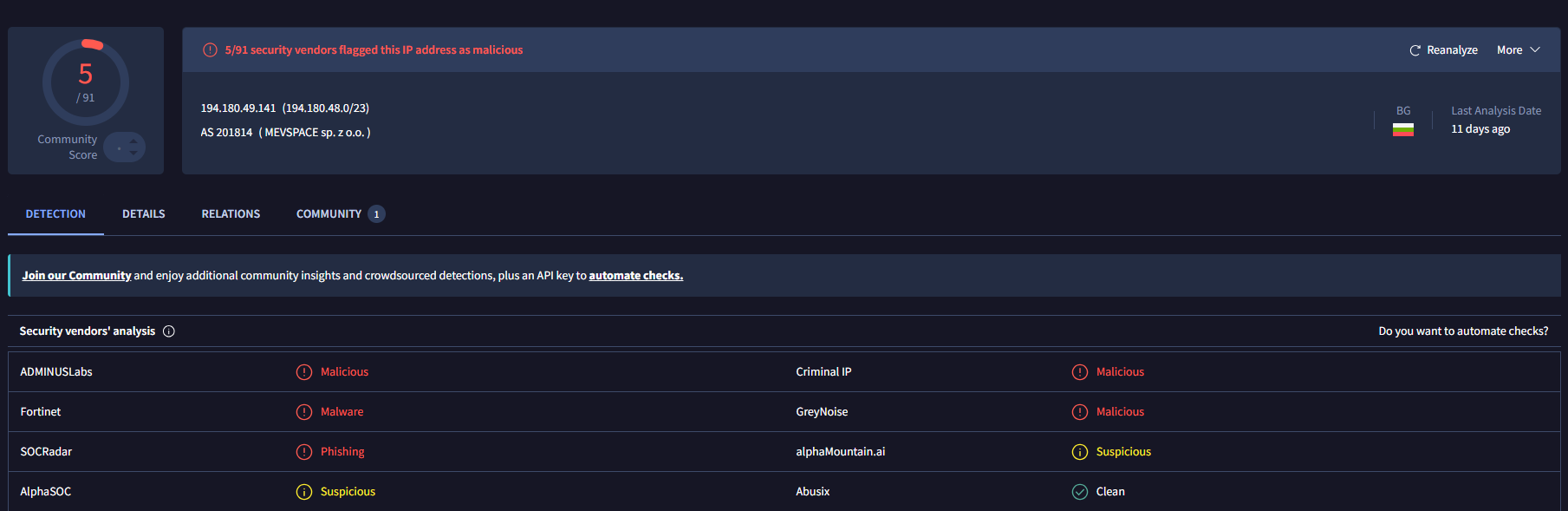Screen dimensions: 1568x511
Task: Click the Fortinet vendor name
Action: (x=41, y=412)
